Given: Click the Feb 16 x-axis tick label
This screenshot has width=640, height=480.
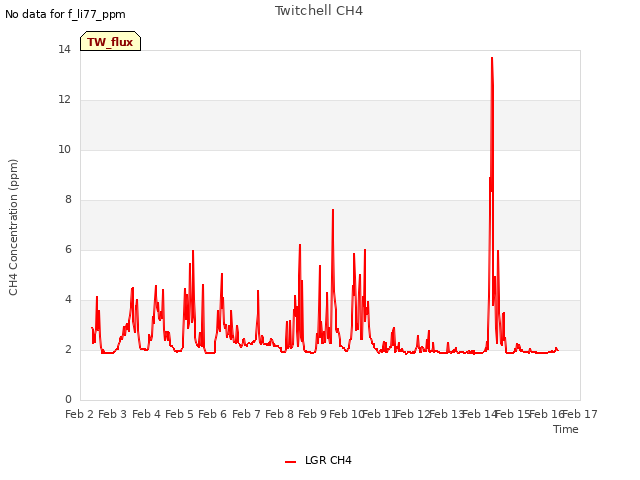Looking at the screenshot, I should 546,414.
